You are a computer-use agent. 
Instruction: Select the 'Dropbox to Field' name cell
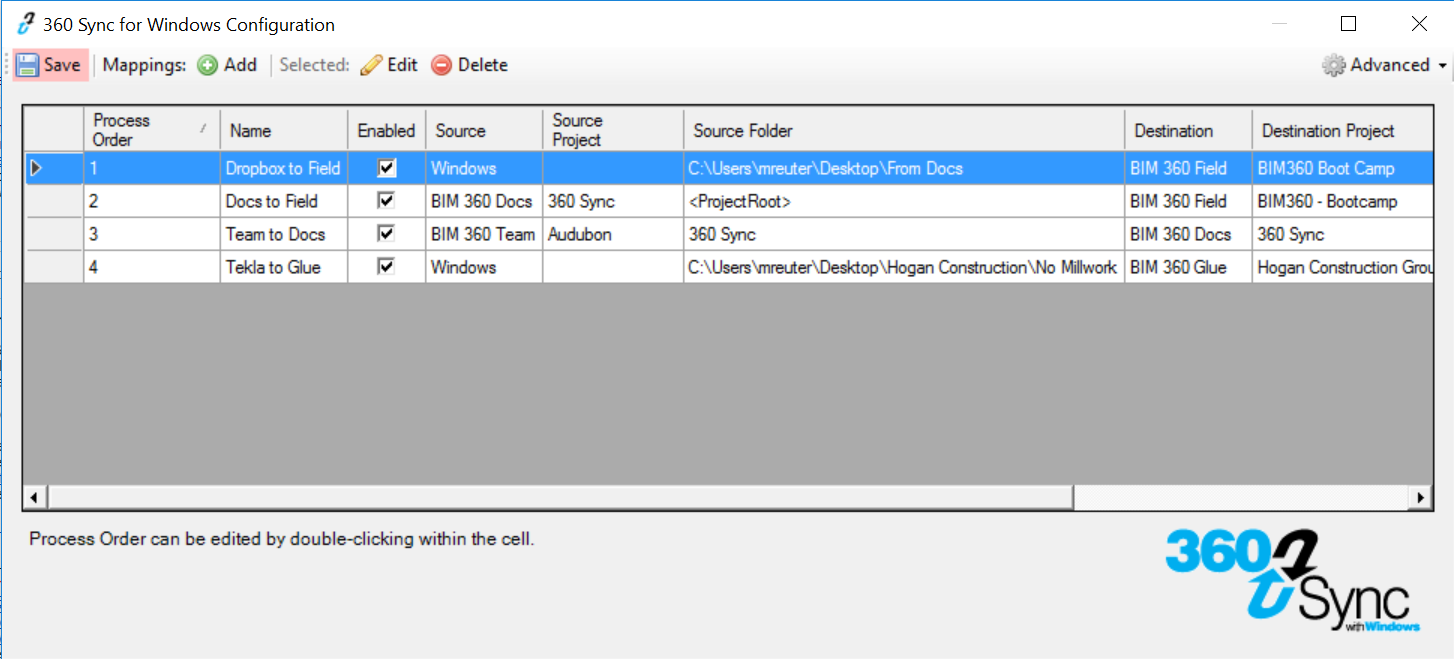(284, 168)
